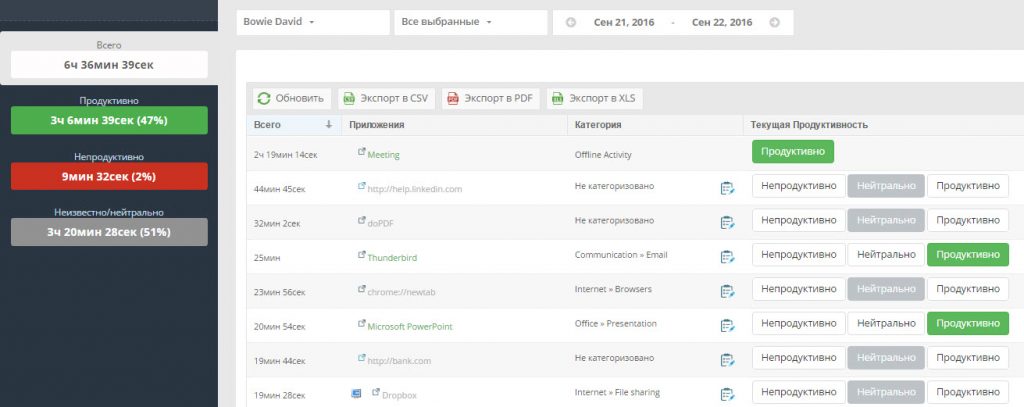Select the Непродуктивно red summary bar
Image resolution: width=1024 pixels, height=407 pixels.
pos(109,176)
